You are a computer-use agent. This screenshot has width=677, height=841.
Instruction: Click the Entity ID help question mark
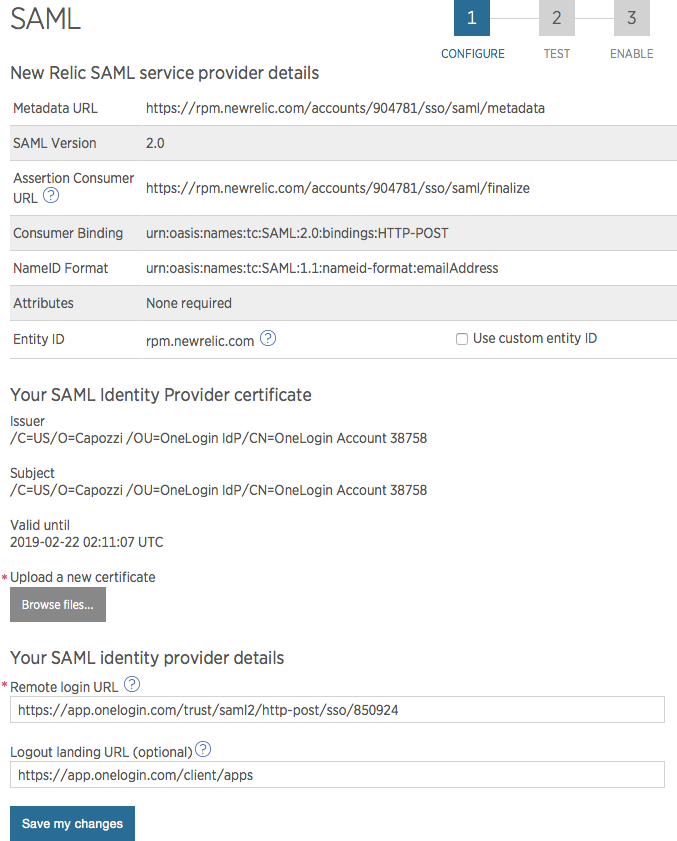pos(268,339)
